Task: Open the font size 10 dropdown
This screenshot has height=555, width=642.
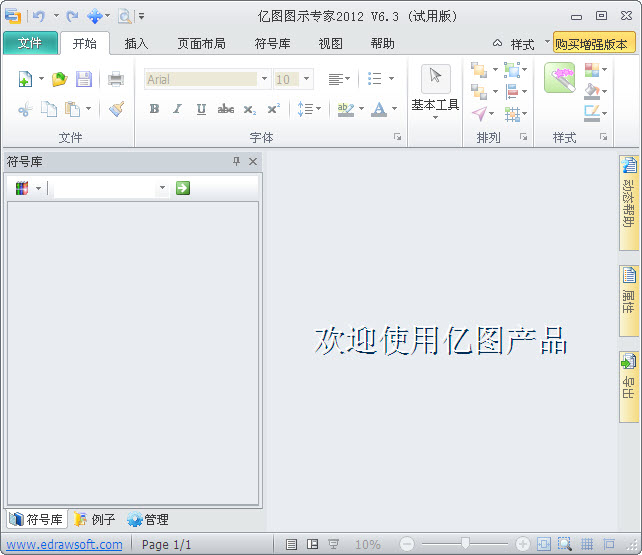Action: [306, 79]
